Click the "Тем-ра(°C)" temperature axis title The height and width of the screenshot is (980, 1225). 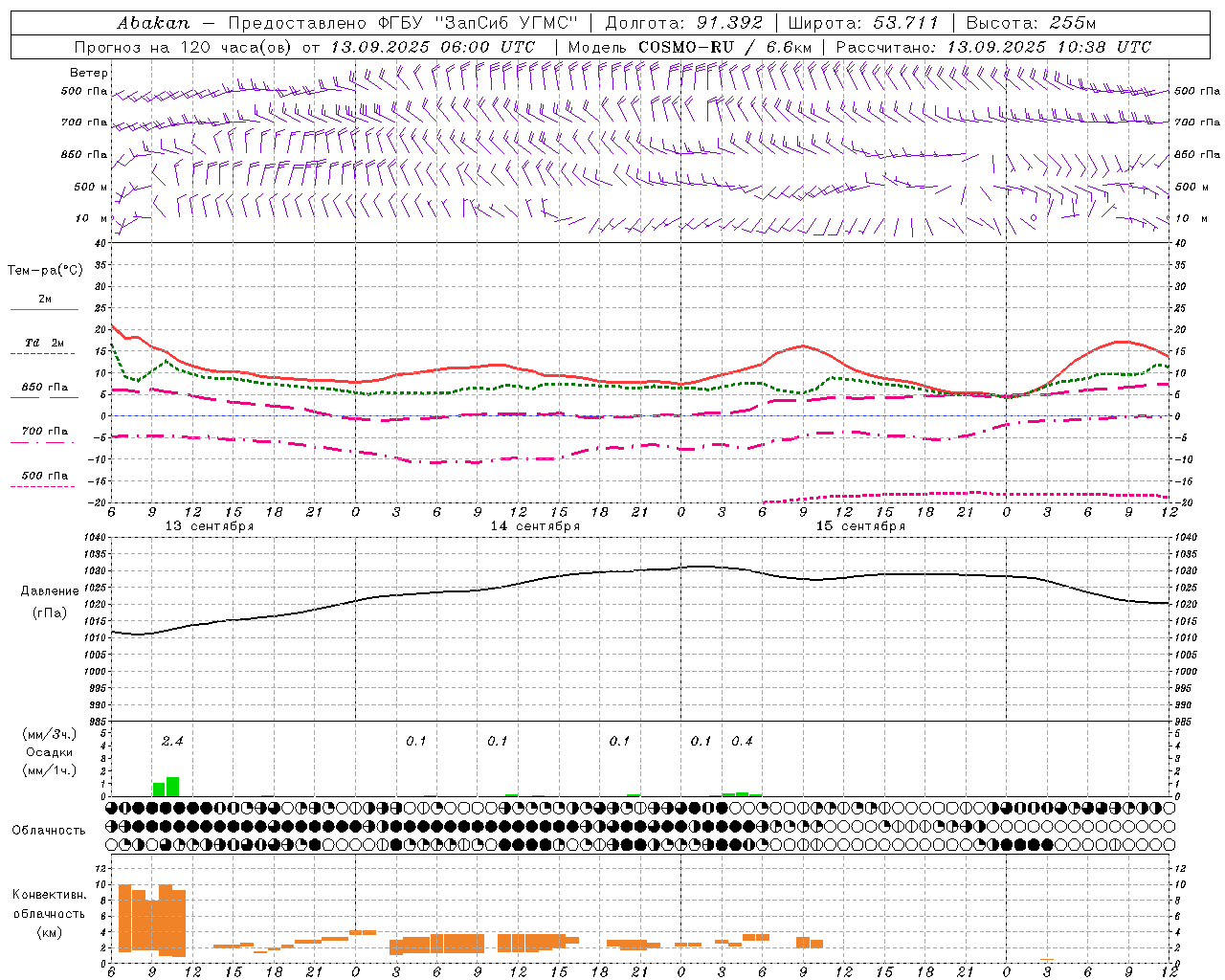click(45, 271)
